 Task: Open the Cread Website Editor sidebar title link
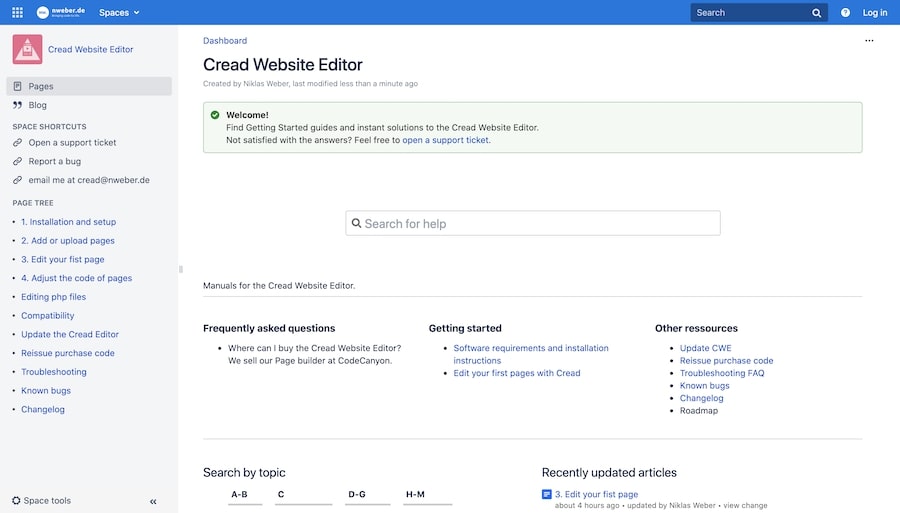pos(91,49)
